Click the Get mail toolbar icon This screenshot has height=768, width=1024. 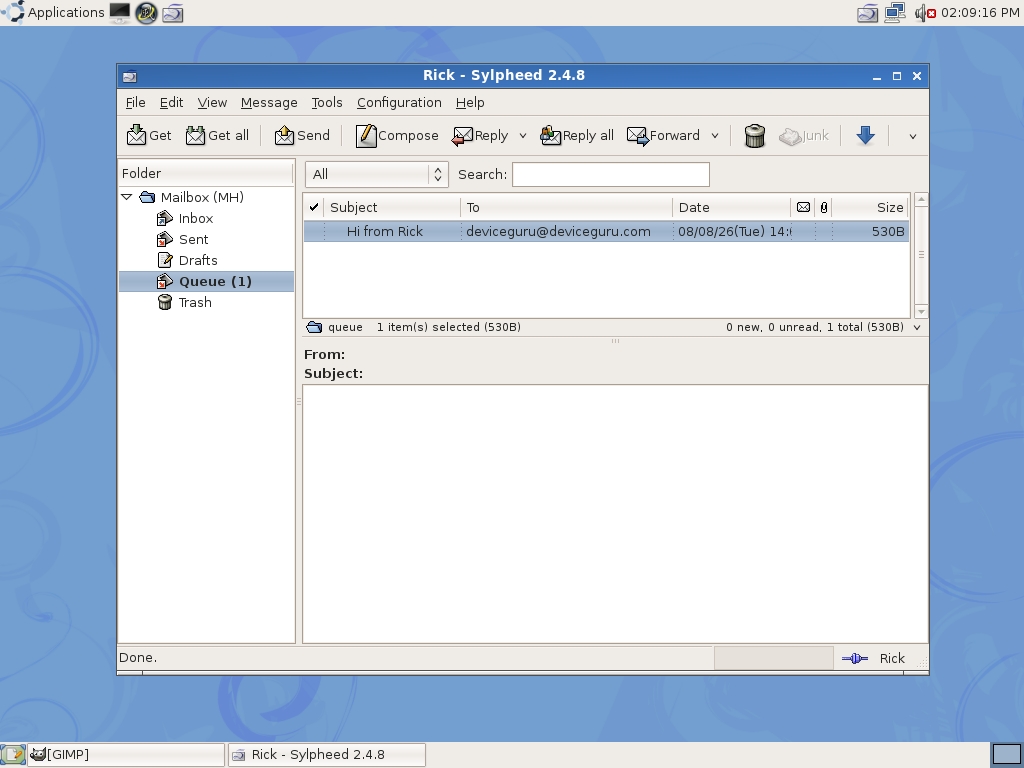tap(136, 135)
